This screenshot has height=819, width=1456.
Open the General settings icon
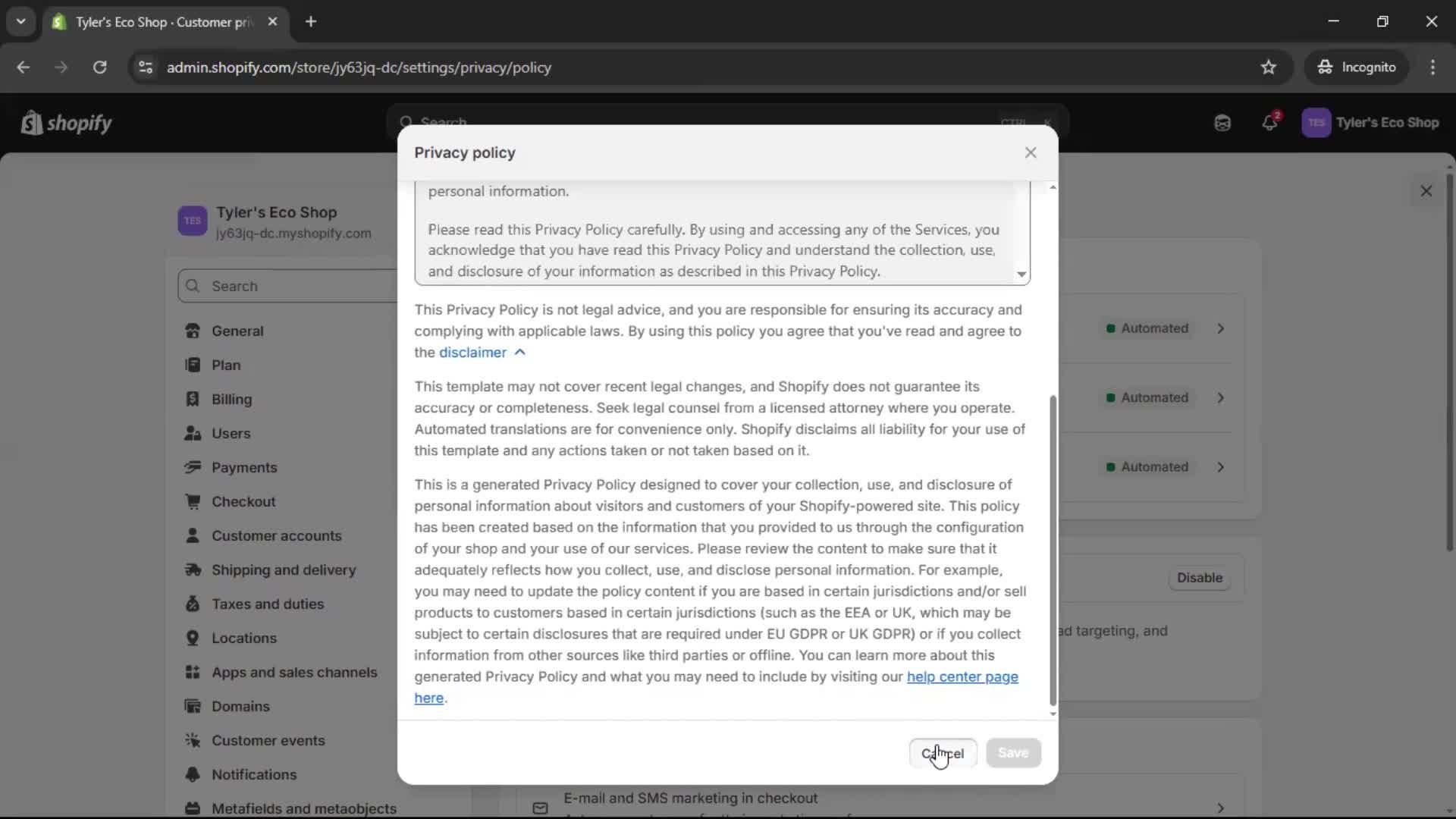click(x=193, y=331)
